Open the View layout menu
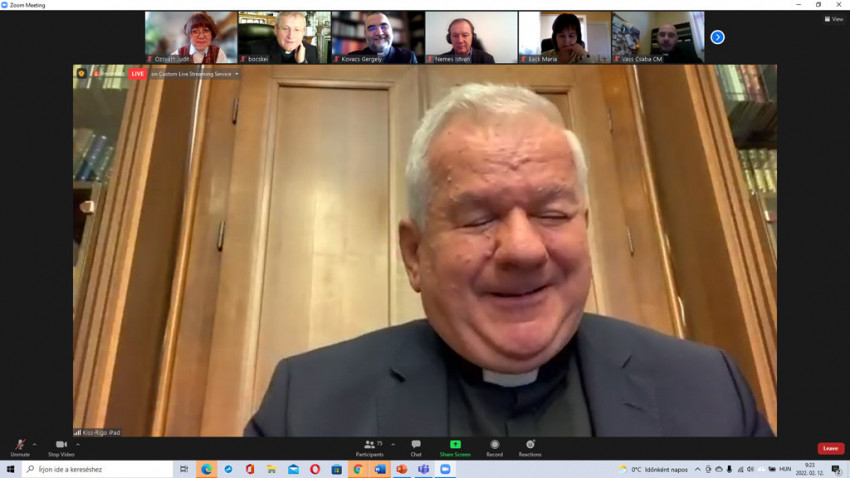 [x=833, y=19]
